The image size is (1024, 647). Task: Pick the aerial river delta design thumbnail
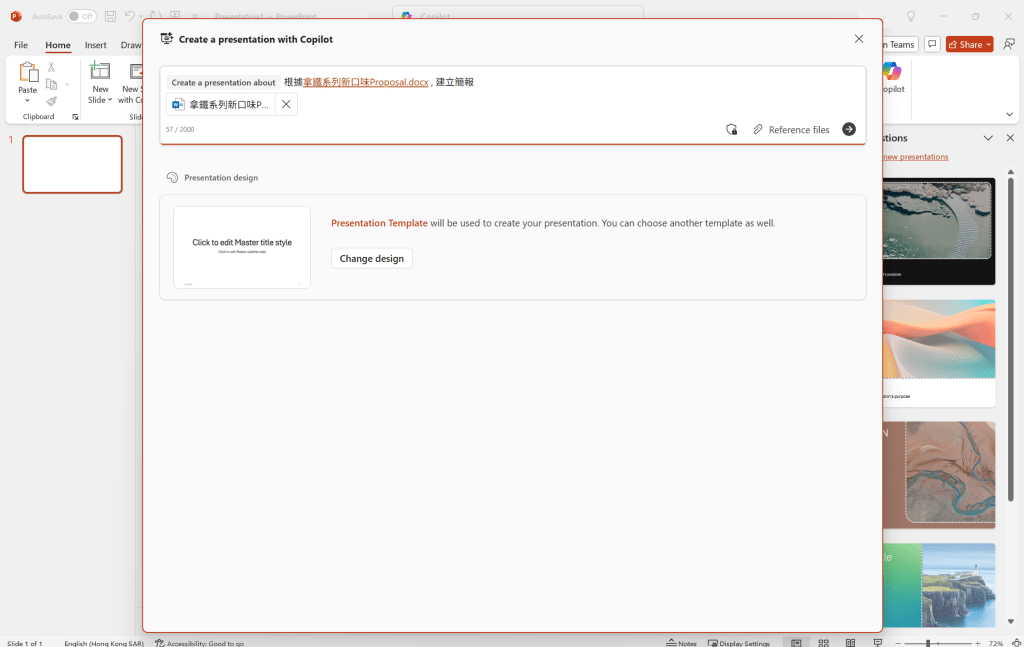point(938,475)
